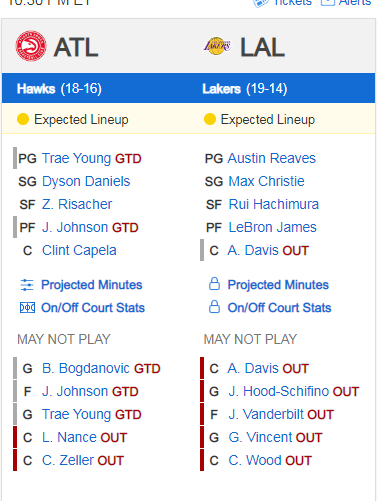Click the ATL team abbreviation header
Image resolution: width=392 pixels, height=501 pixels.
76,47
